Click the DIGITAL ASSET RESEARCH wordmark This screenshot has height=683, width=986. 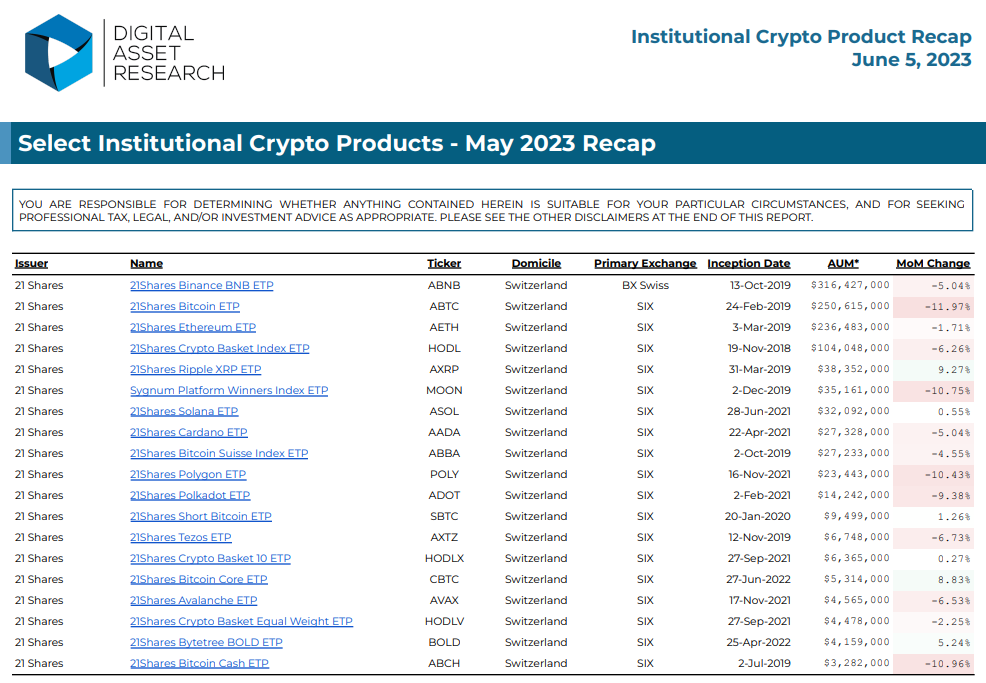point(169,53)
